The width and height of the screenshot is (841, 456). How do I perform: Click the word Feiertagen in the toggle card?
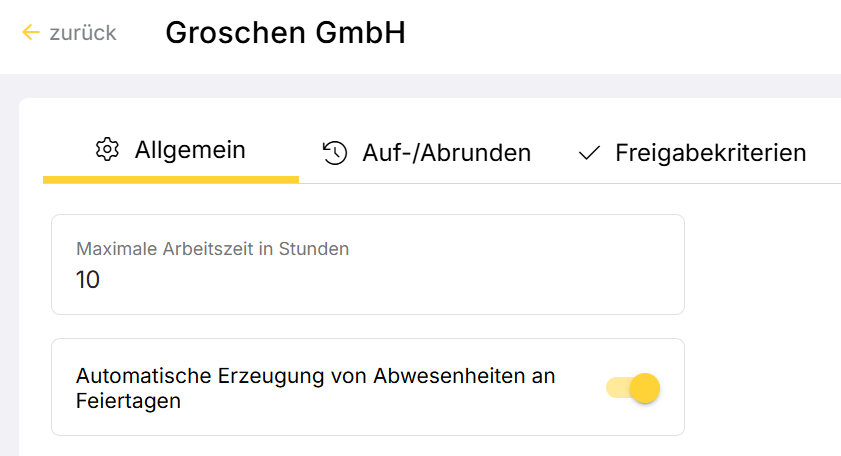pos(128,401)
